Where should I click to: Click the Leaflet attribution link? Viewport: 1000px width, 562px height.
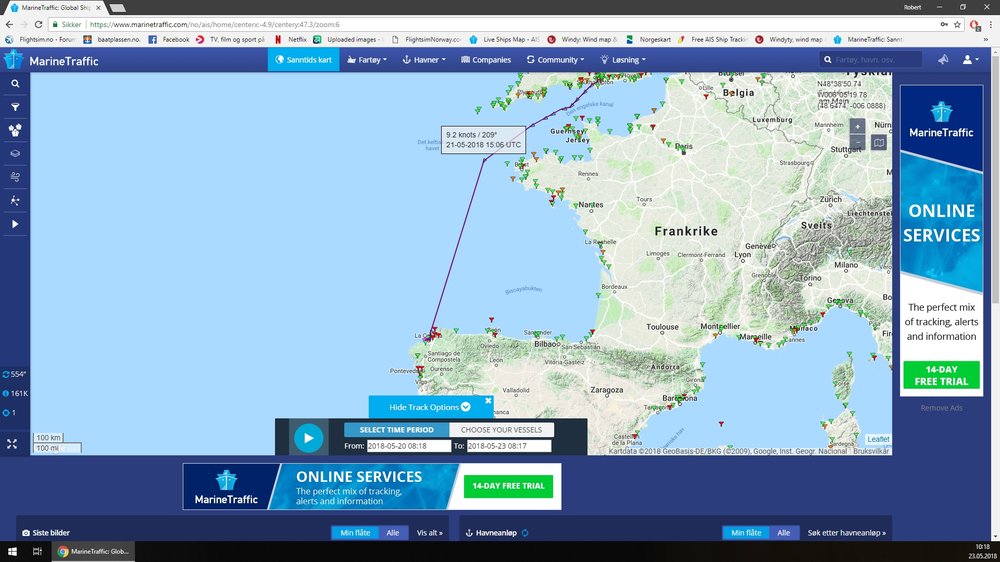(x=878, y=439)
